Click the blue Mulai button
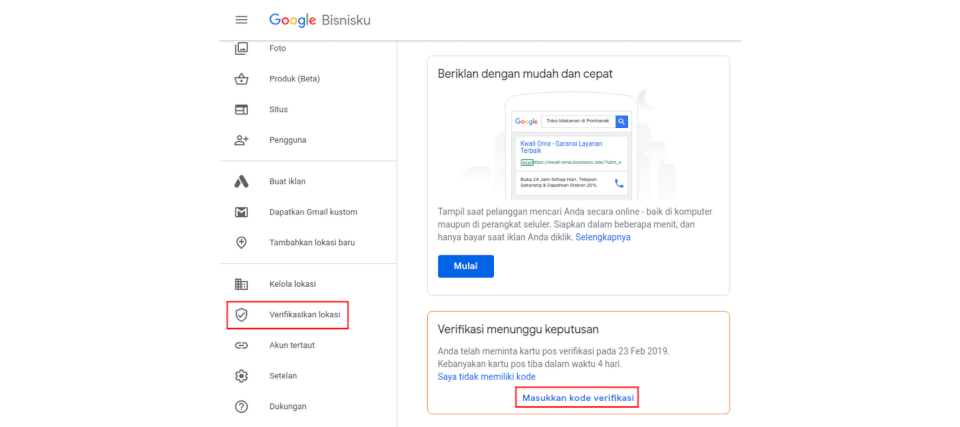Screen dimensions: 960x427 (x=465, y=266)
